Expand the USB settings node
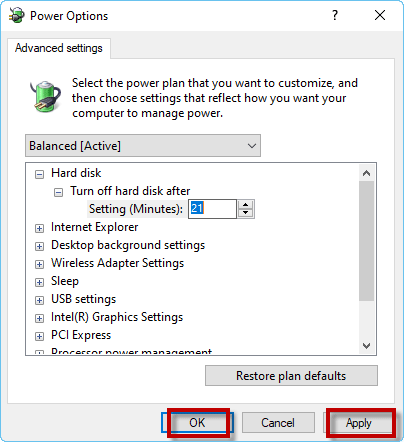Viewport: 404px width, 442px height. point(39,300)
